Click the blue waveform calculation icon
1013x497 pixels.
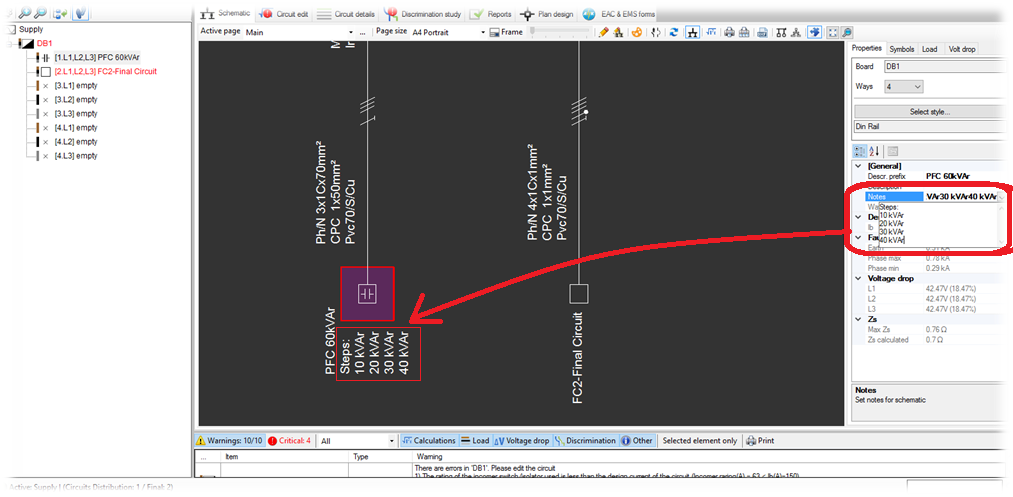pos(711,32)
